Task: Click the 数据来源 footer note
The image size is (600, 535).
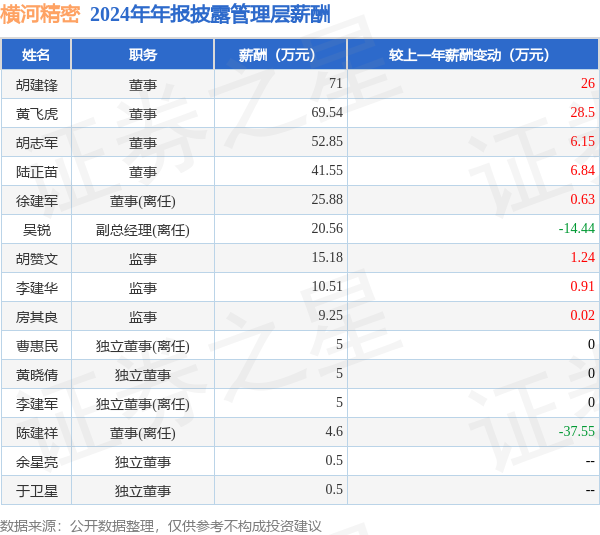Action: click(161, 526)
